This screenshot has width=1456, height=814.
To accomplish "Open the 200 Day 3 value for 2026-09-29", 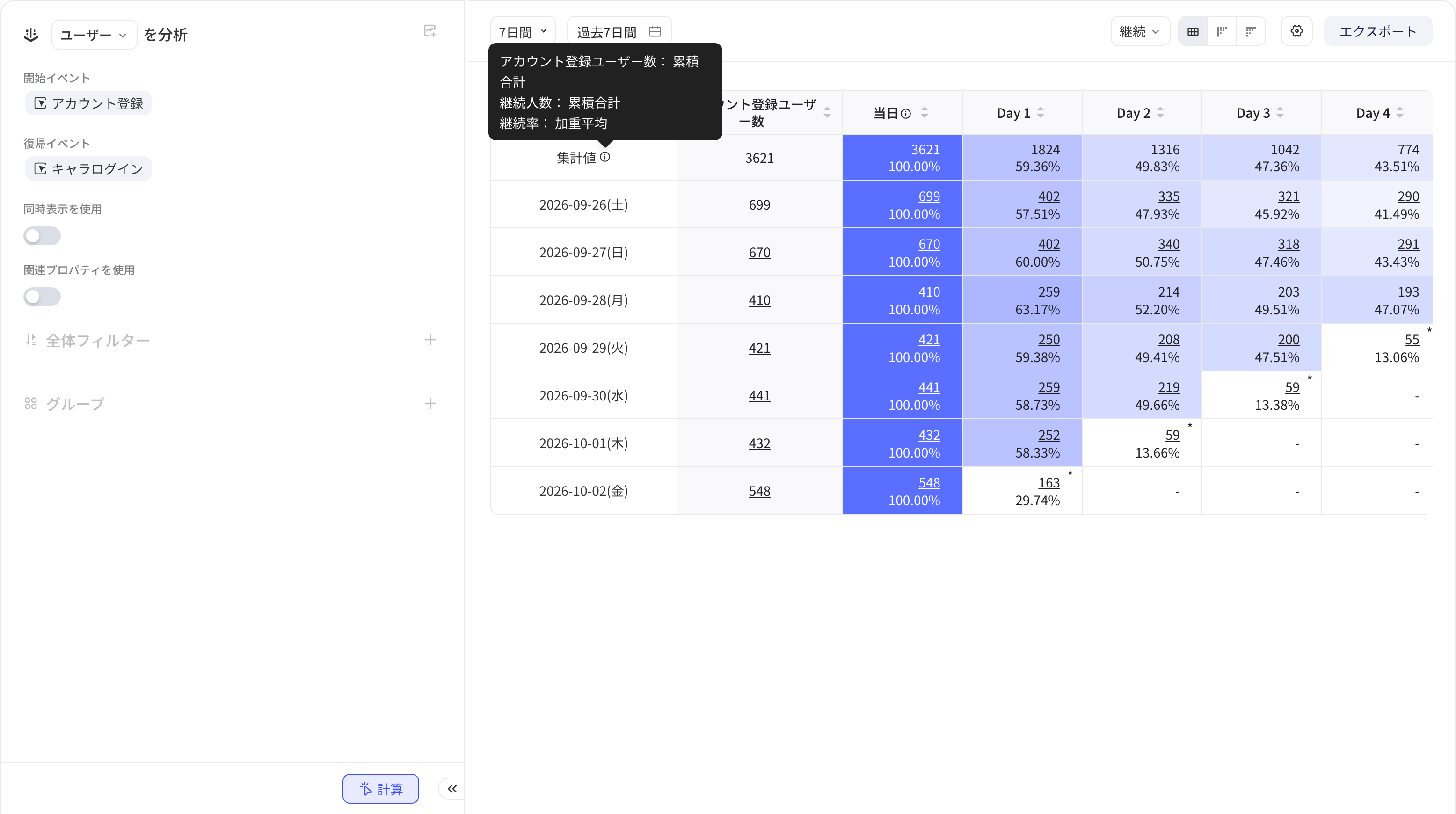I will click(x=1289, y=340).
